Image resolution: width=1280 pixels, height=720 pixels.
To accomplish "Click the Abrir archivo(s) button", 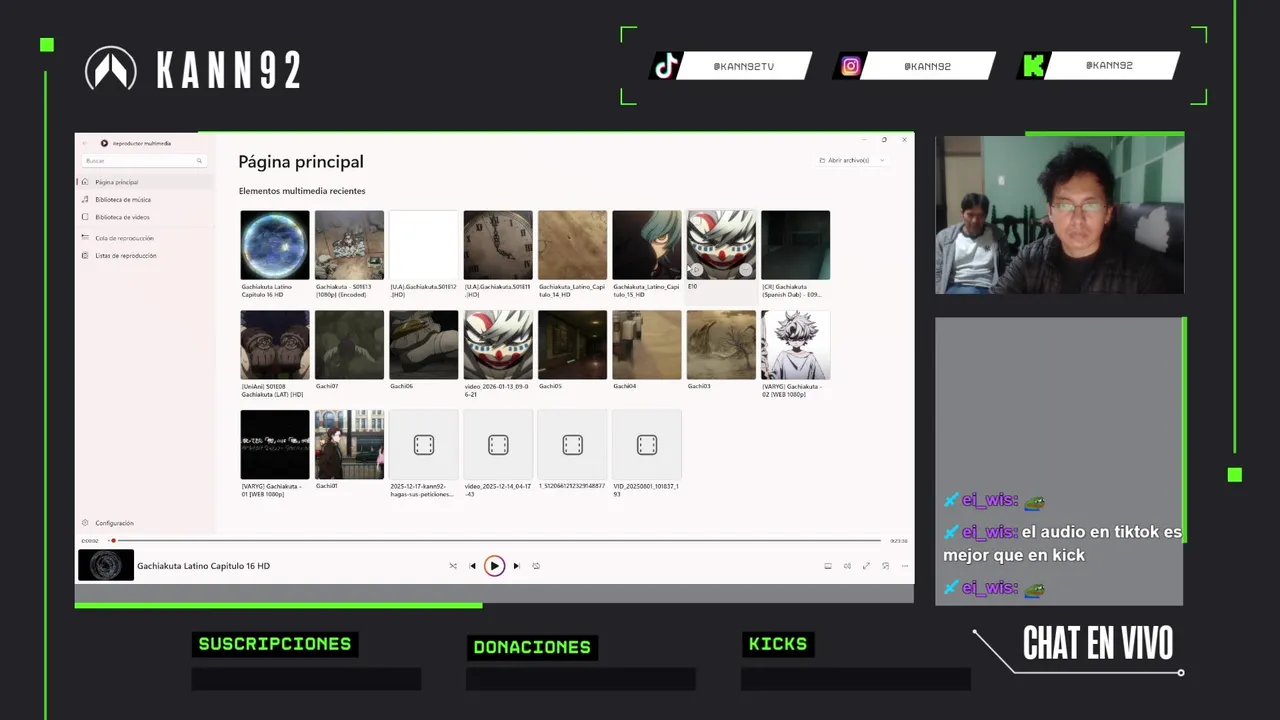I will [x=844, y=160].
